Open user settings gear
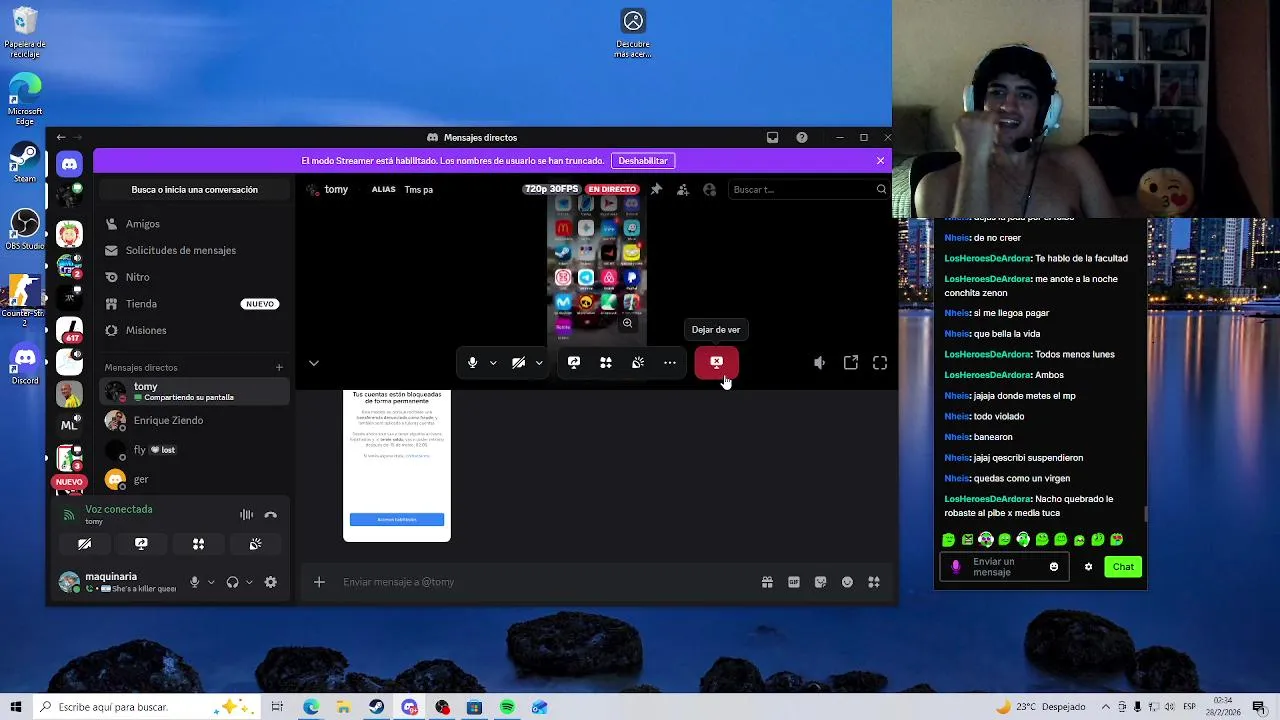Image resolution: width=1280 pixels, height=720 pixels. click(270, 582)
